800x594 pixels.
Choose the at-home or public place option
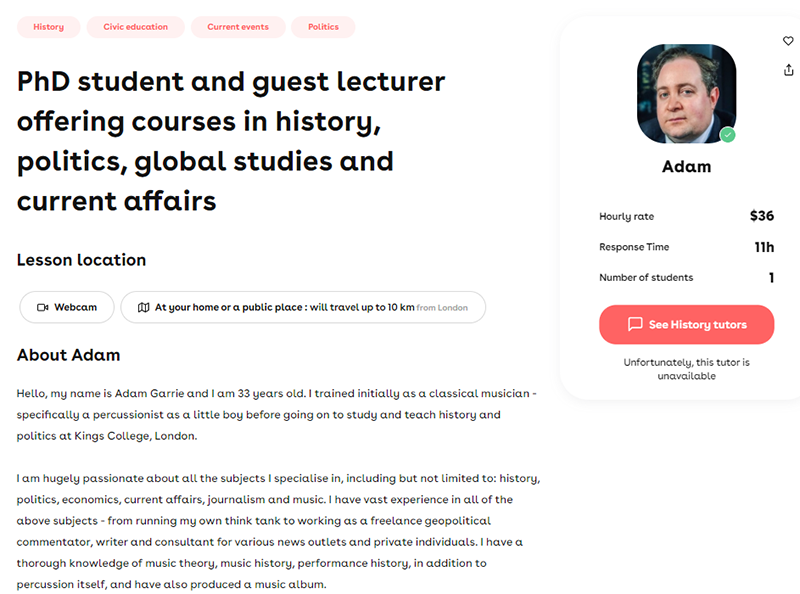pos(303,307)
